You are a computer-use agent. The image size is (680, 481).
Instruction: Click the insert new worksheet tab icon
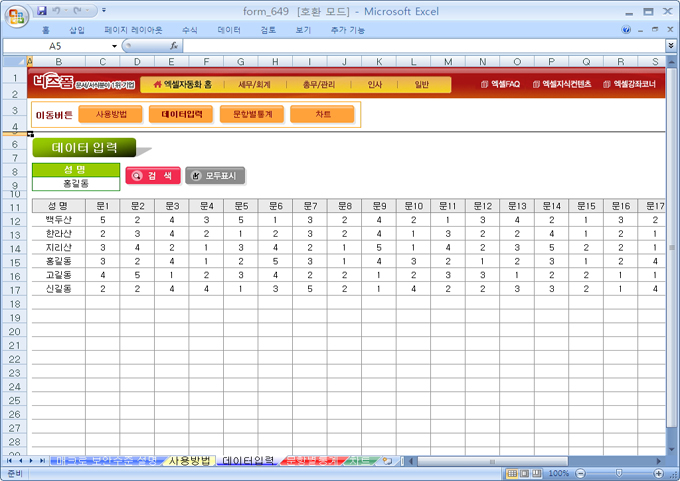(387, 461)
